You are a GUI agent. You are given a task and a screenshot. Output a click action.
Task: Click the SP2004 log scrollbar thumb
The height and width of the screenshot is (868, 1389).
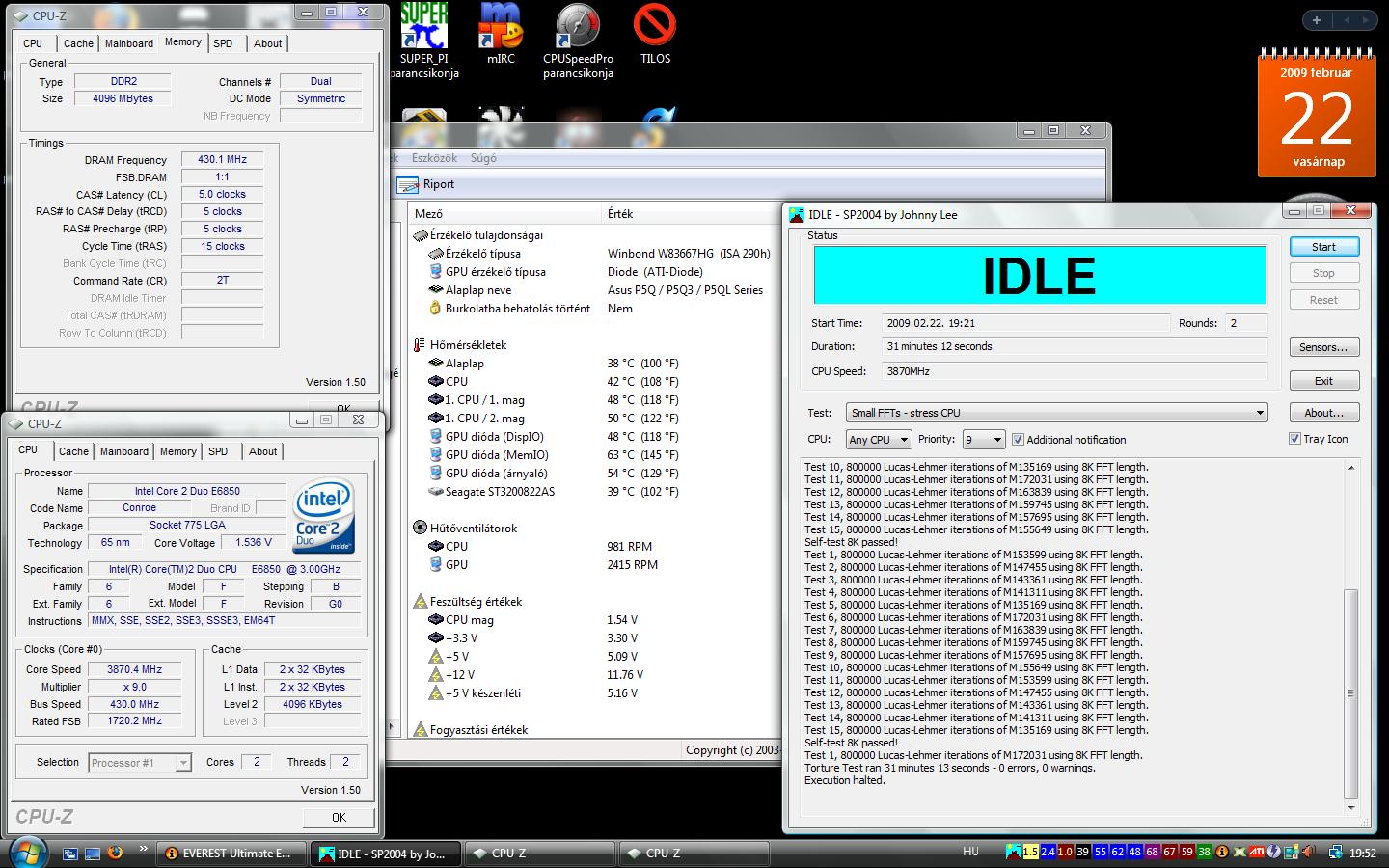(x=1350, y=692)
